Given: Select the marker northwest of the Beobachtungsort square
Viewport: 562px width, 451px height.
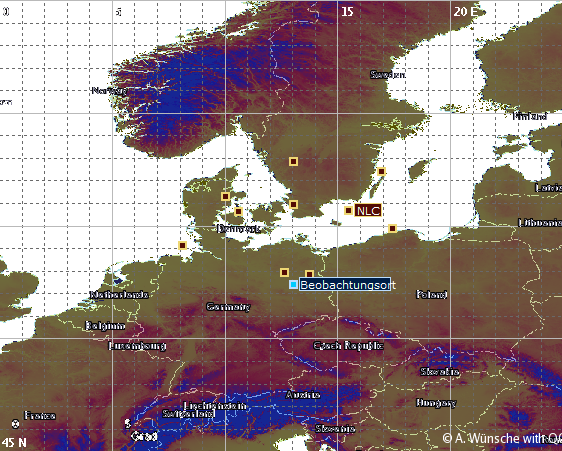Looking at the screenshot, I should pos(284,272).
